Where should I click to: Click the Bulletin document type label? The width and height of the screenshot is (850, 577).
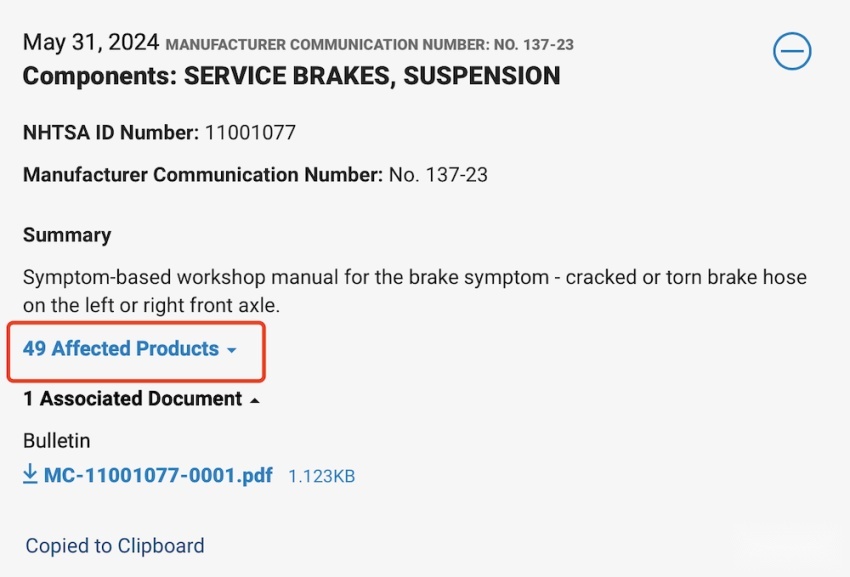coord(57,440)
